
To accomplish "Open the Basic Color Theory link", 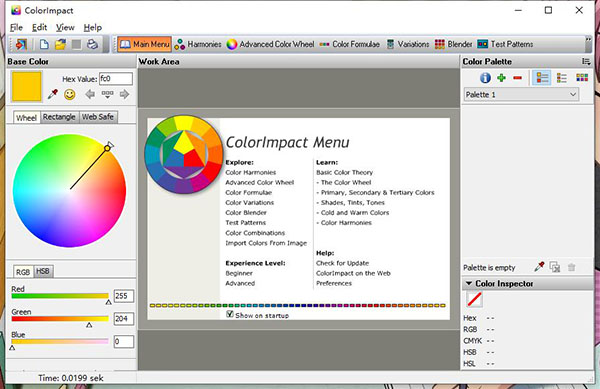I will [x=344, y=173].
